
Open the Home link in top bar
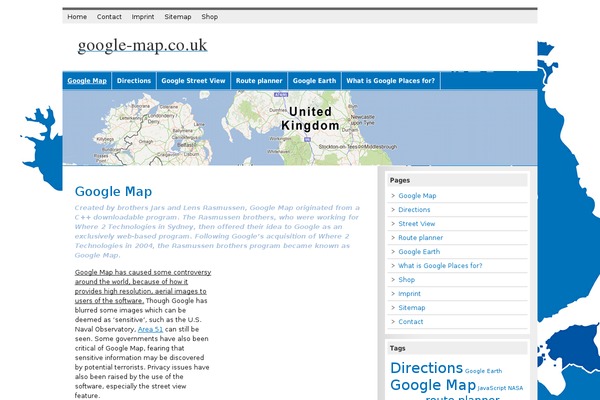point(77,17)
